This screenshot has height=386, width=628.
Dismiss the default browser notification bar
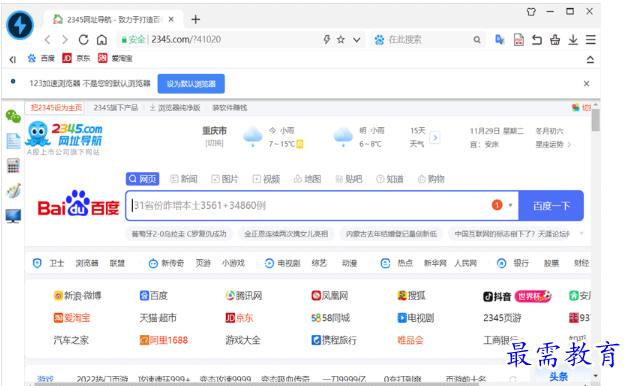[x=586, y=84]
